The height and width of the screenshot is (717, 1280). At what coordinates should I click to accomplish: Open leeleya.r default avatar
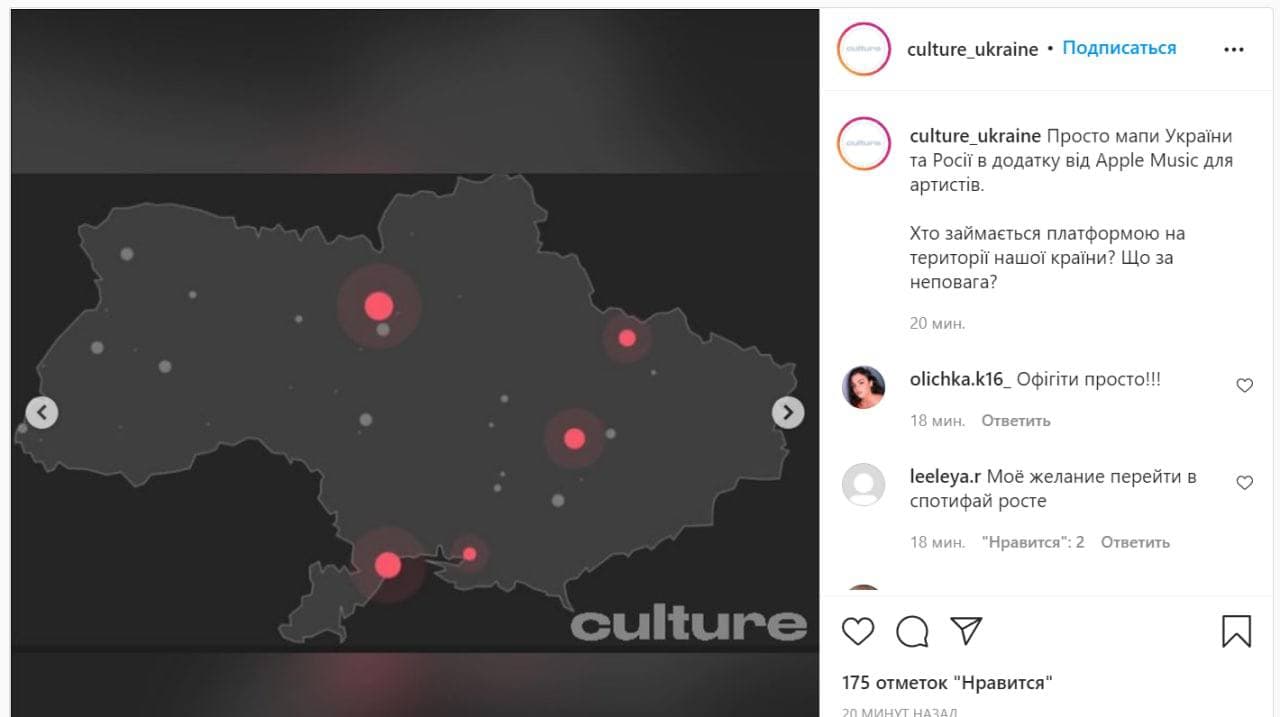864,485
